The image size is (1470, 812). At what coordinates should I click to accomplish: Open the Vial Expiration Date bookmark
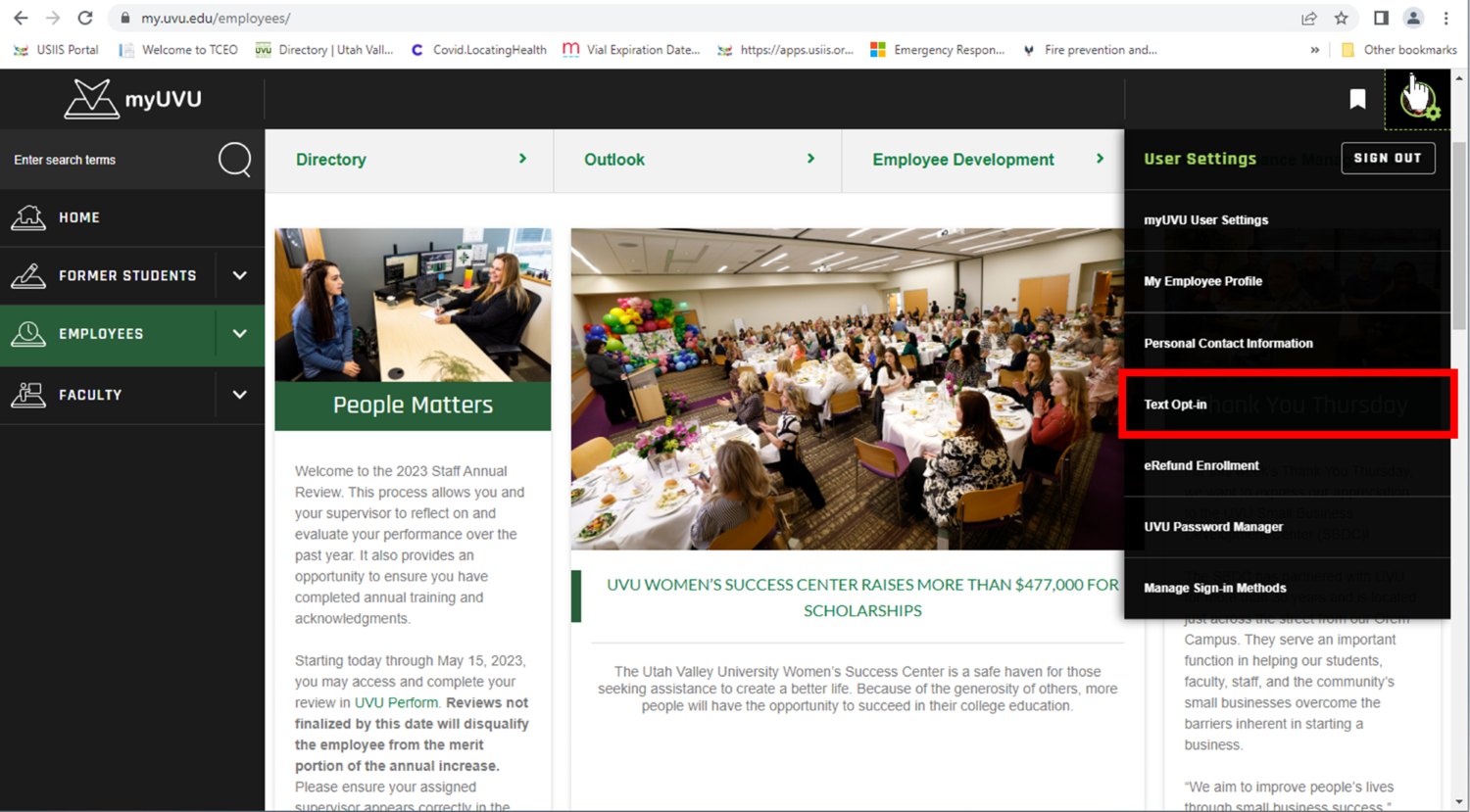tap(631, 49)
